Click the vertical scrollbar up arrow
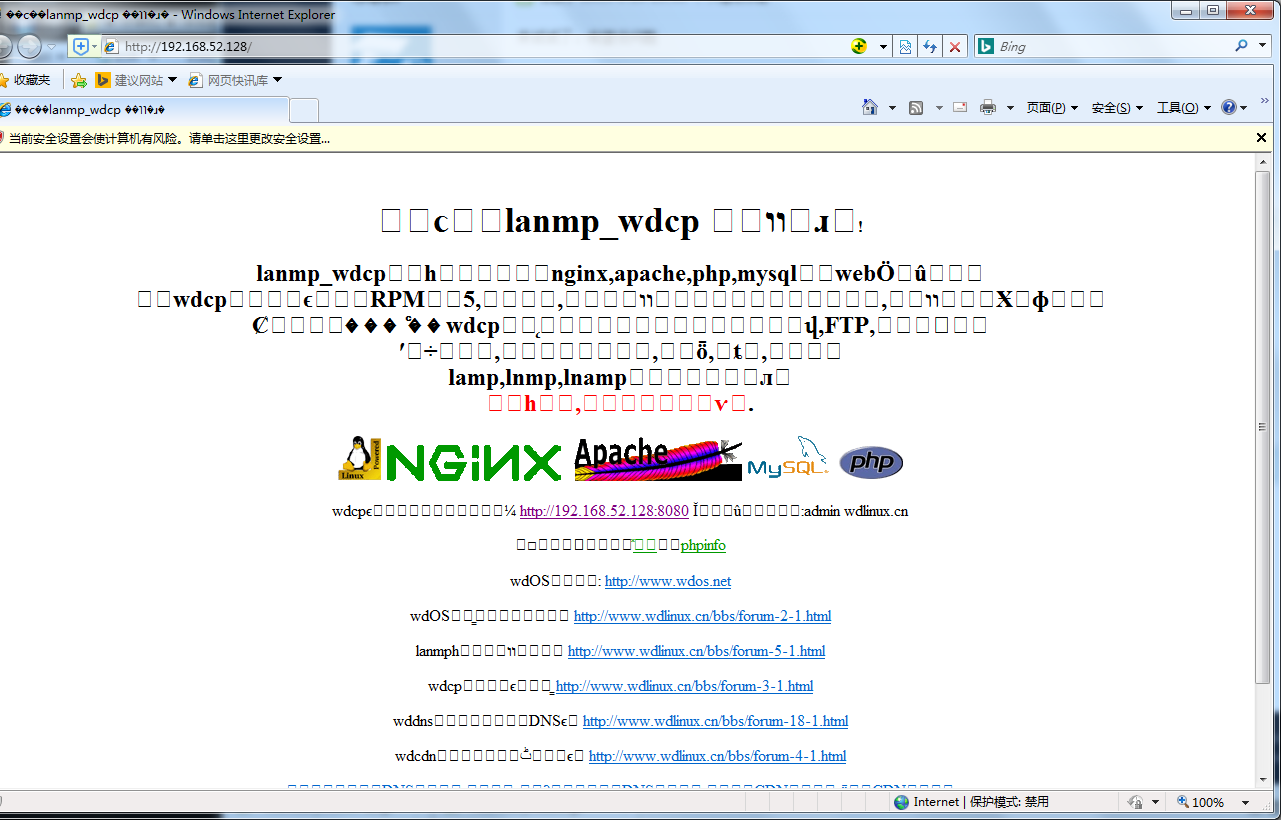The image size is (1281, 820). (x=1263, y=162)
